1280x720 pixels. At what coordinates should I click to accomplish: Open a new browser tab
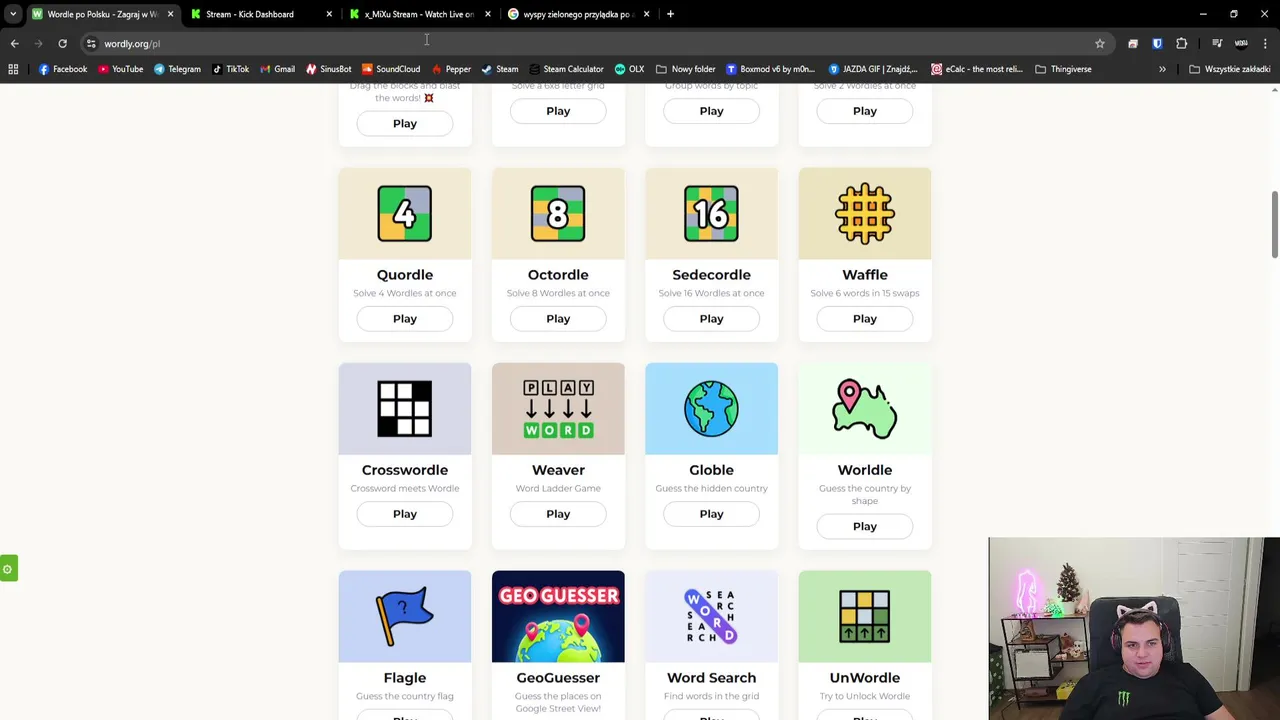(x=670, y=14)
